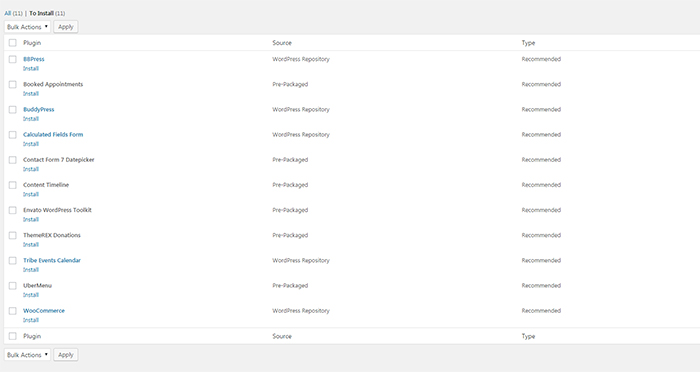Check the Calculated Fields Form checkbox

click(12, 134)
